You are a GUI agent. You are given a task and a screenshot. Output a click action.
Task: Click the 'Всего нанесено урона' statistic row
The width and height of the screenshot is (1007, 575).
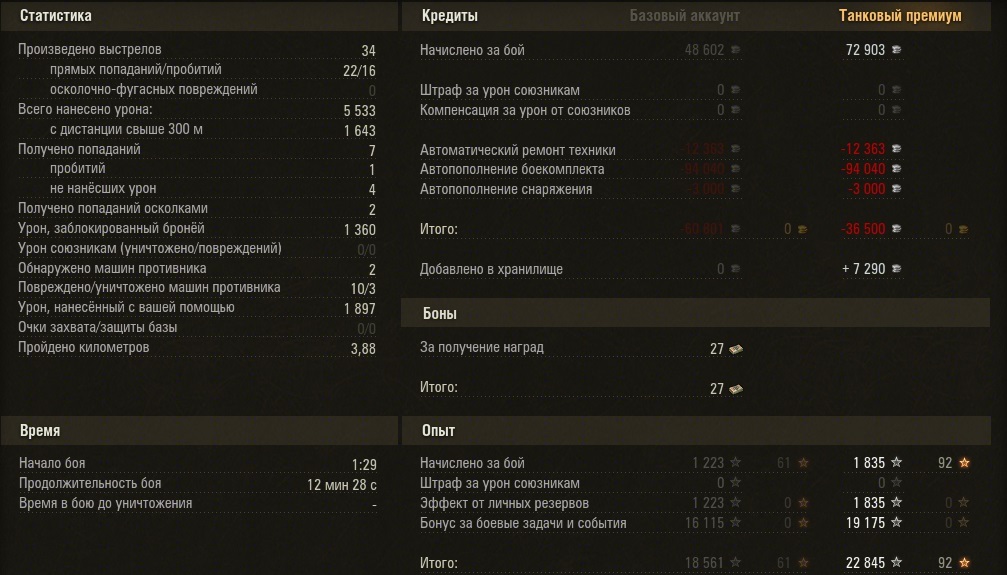click(x=86, y=110)
